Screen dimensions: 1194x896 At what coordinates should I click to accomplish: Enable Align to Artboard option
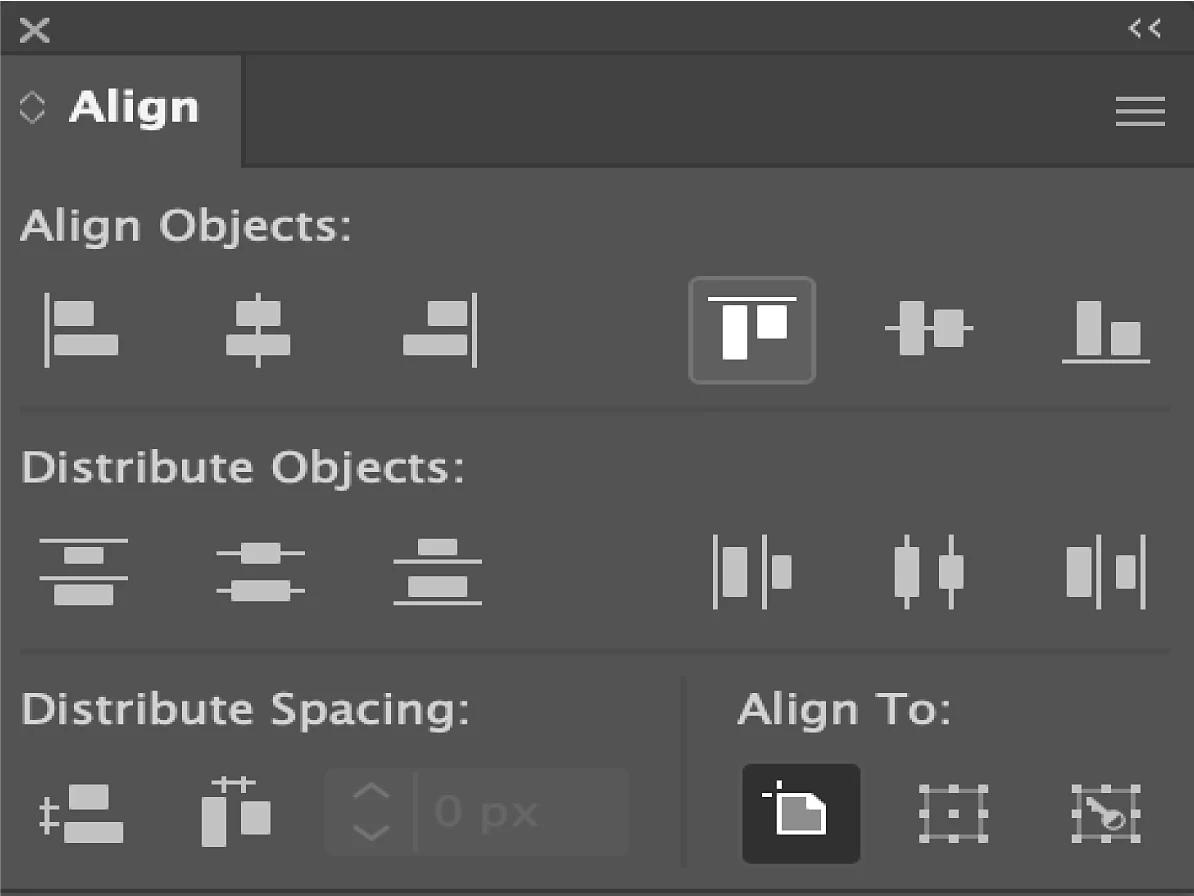tap(800, 814)
